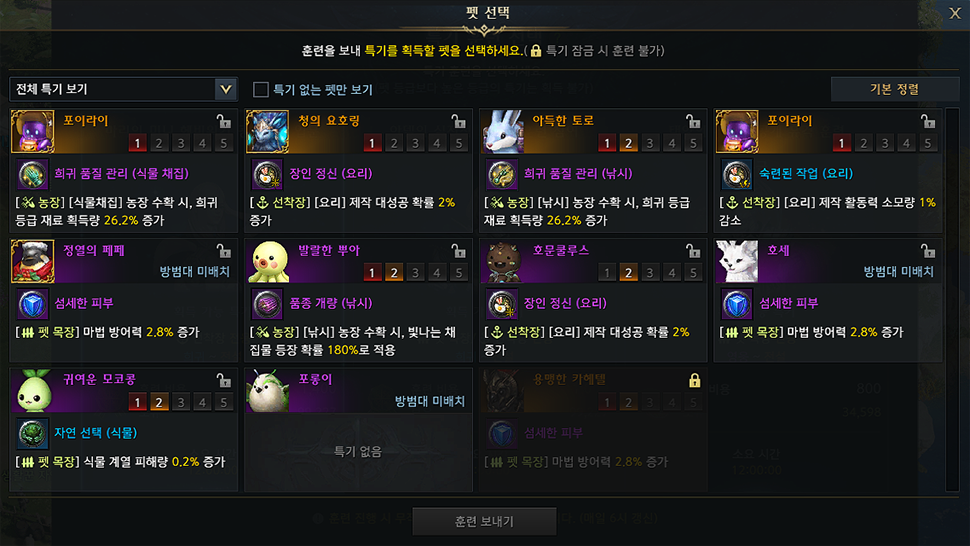Open the 전체 특기 보기 dropdown

(123, 89)
